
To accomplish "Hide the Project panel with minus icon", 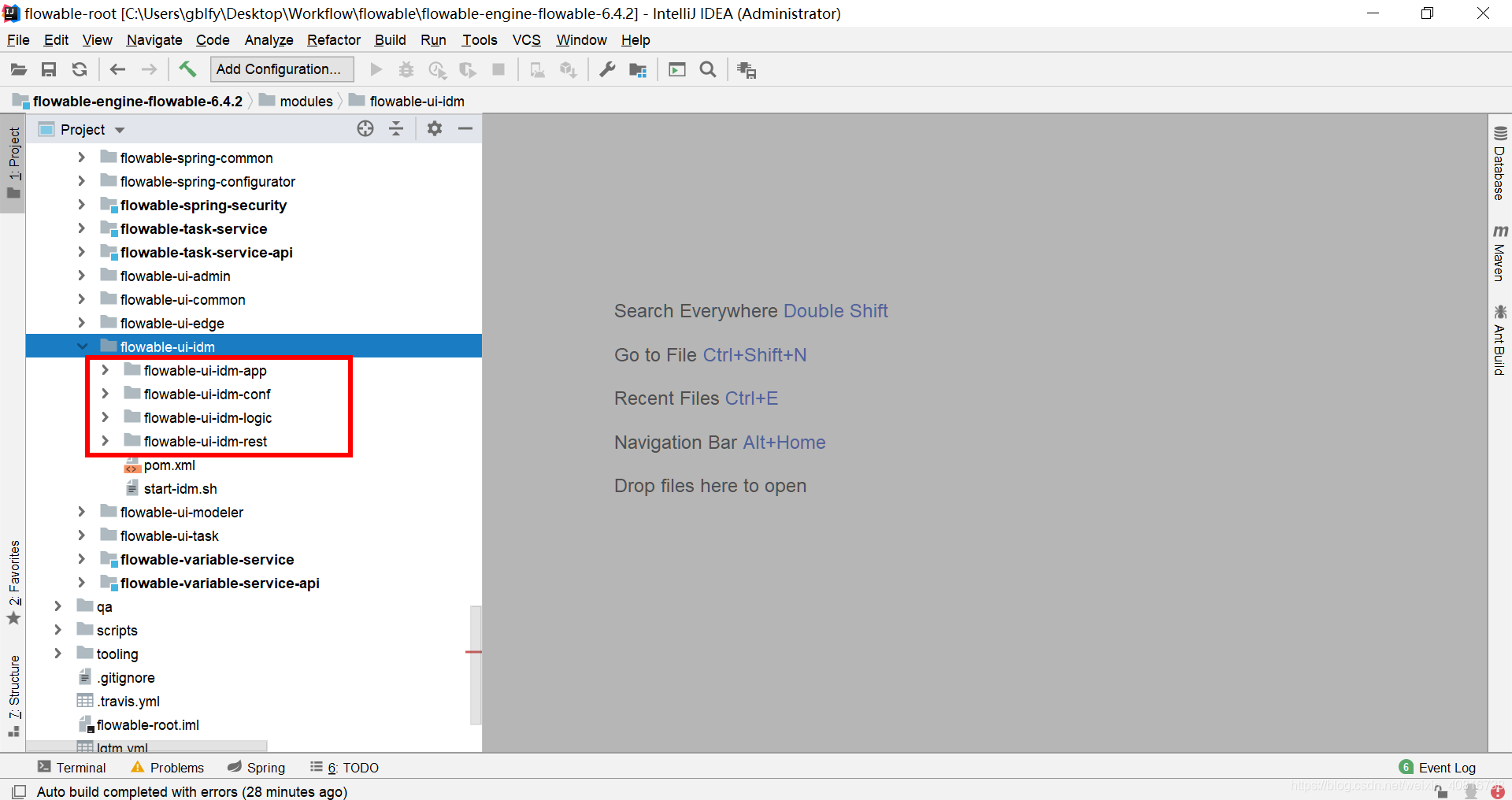I will click(x=465, y=129).
